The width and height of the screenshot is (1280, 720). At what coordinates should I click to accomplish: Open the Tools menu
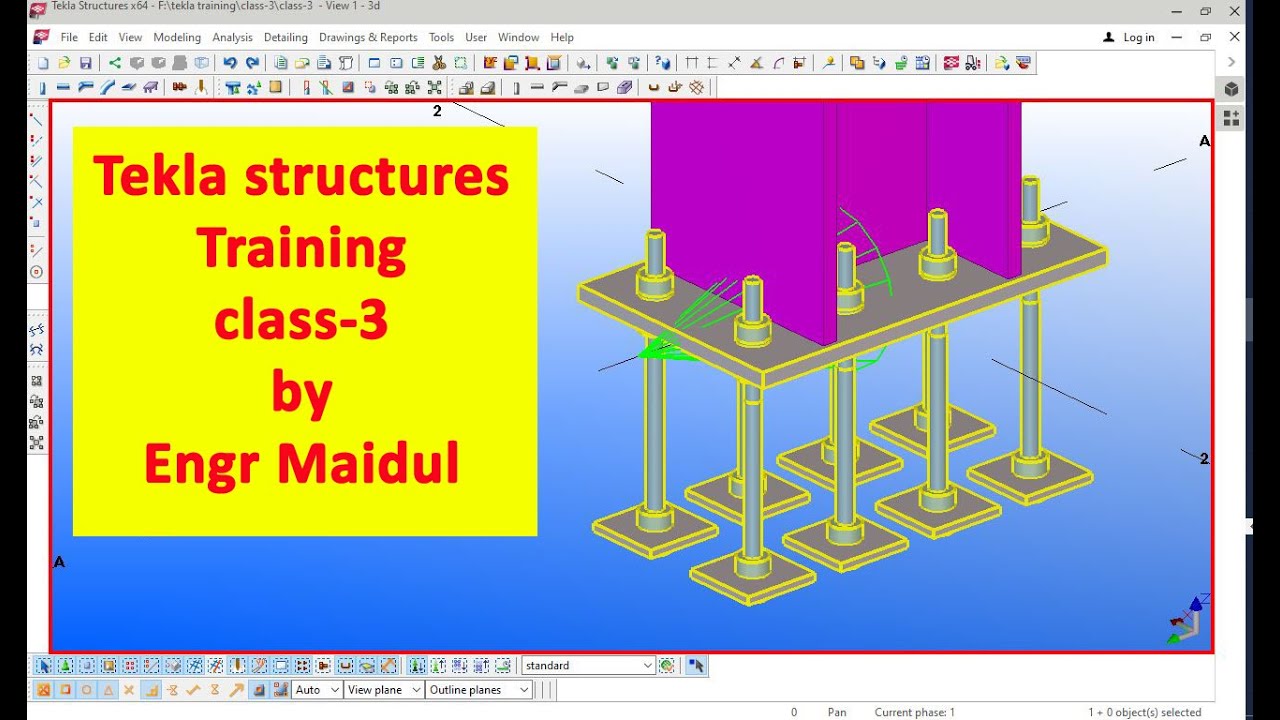(441, 37)
